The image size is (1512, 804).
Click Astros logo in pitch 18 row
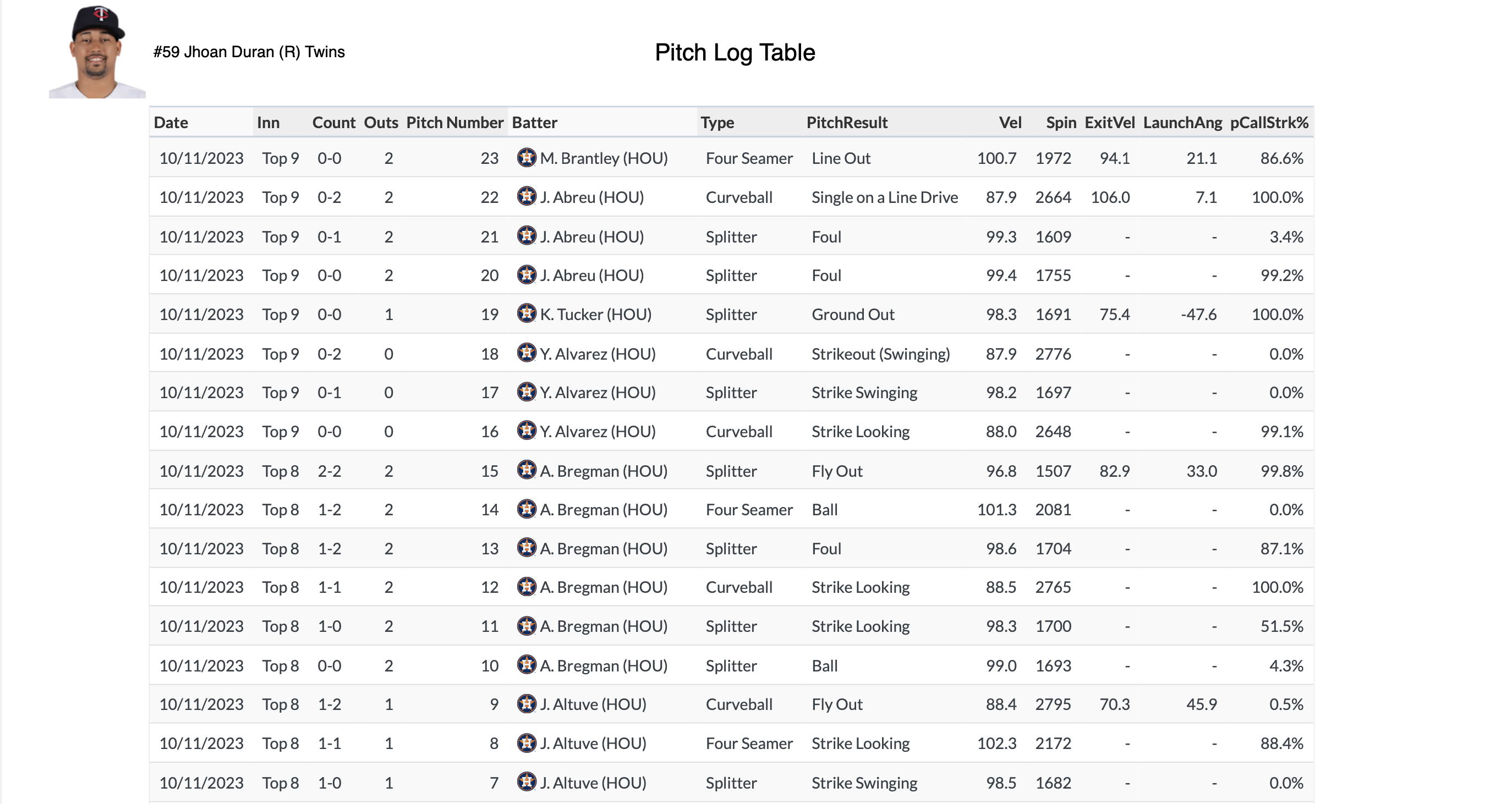(x=527, y=353)
